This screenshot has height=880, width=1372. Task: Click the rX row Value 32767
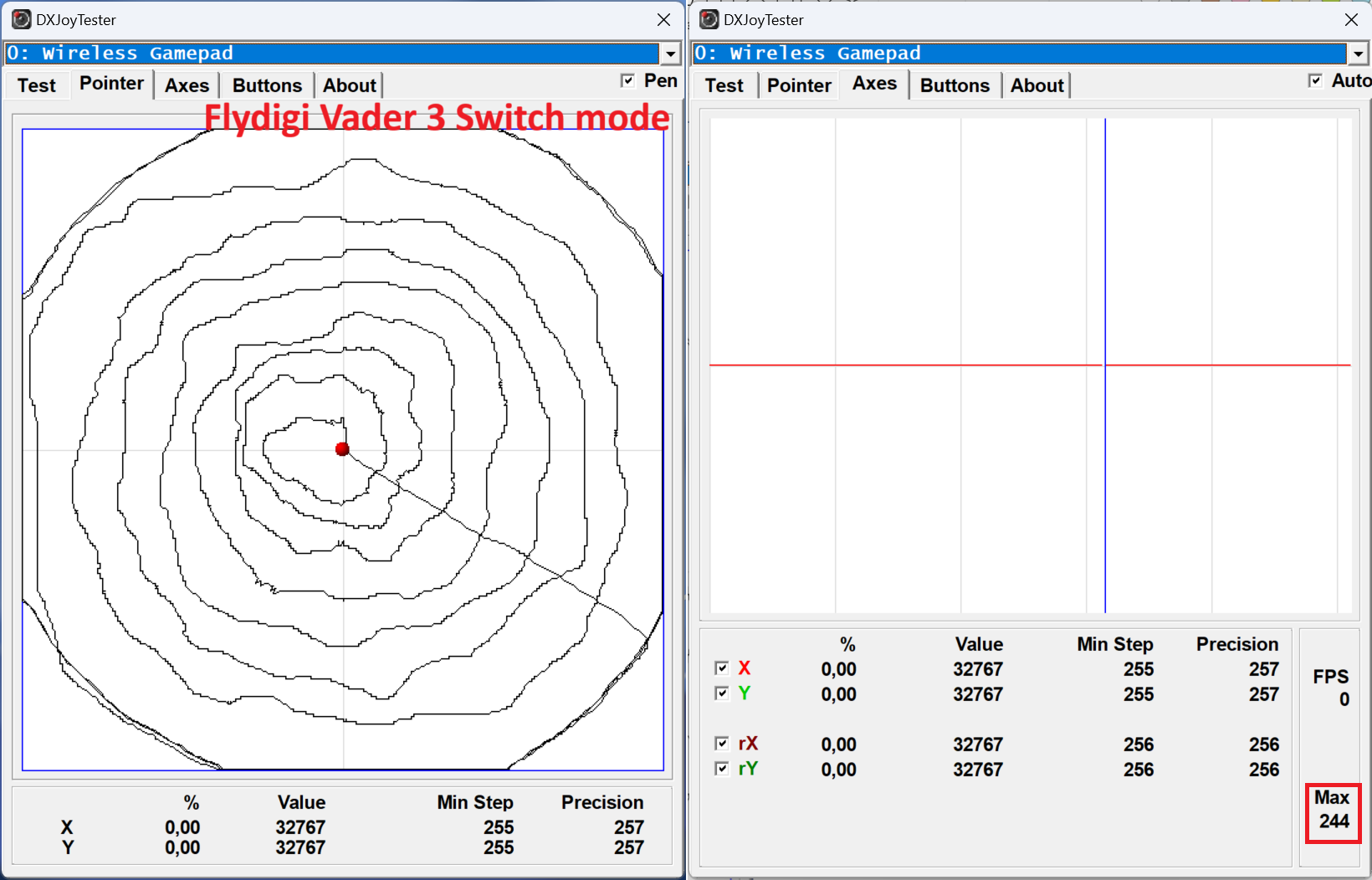click(978, 744)
